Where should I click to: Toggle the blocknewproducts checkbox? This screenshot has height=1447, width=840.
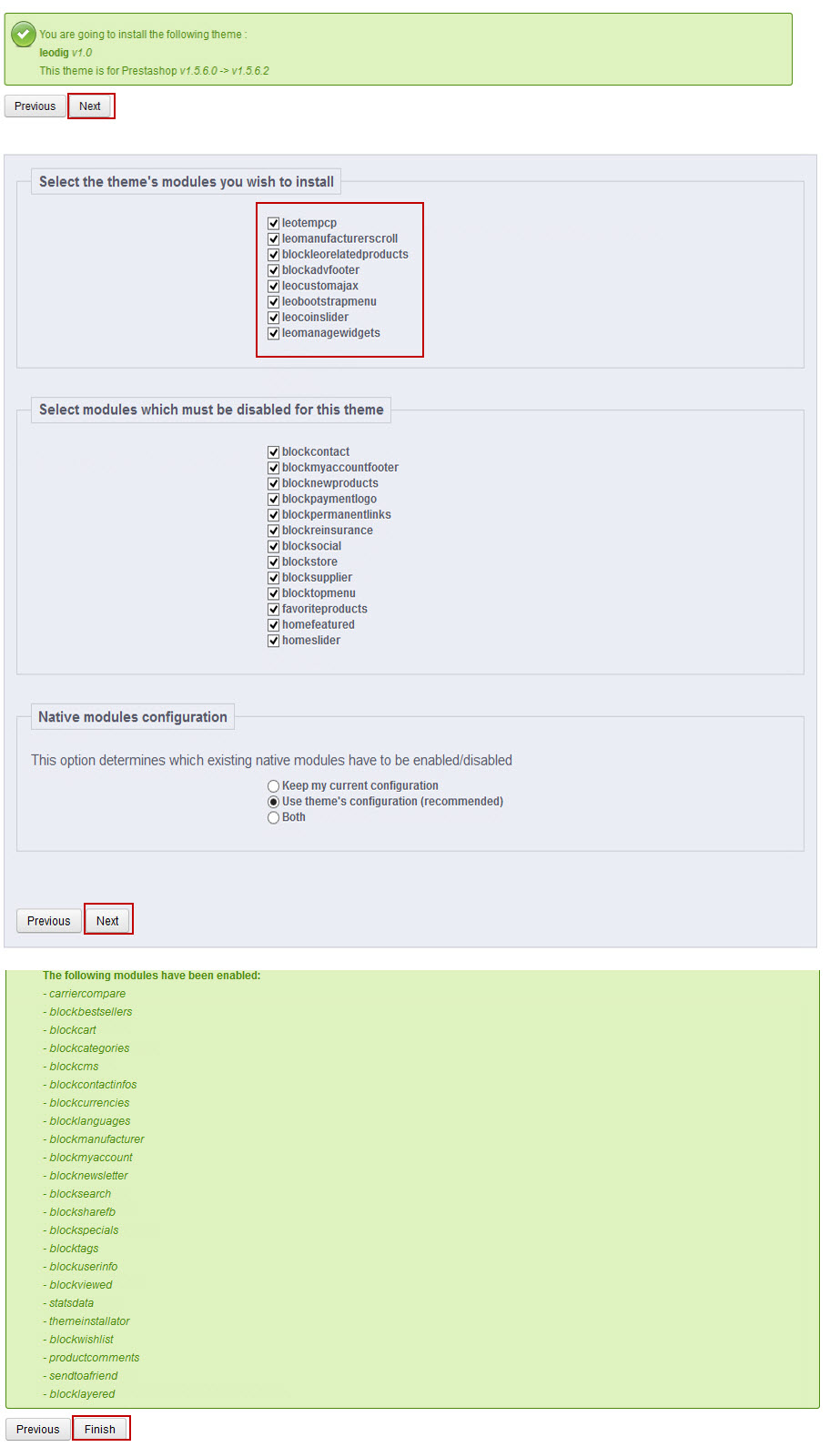click(273, 483)
